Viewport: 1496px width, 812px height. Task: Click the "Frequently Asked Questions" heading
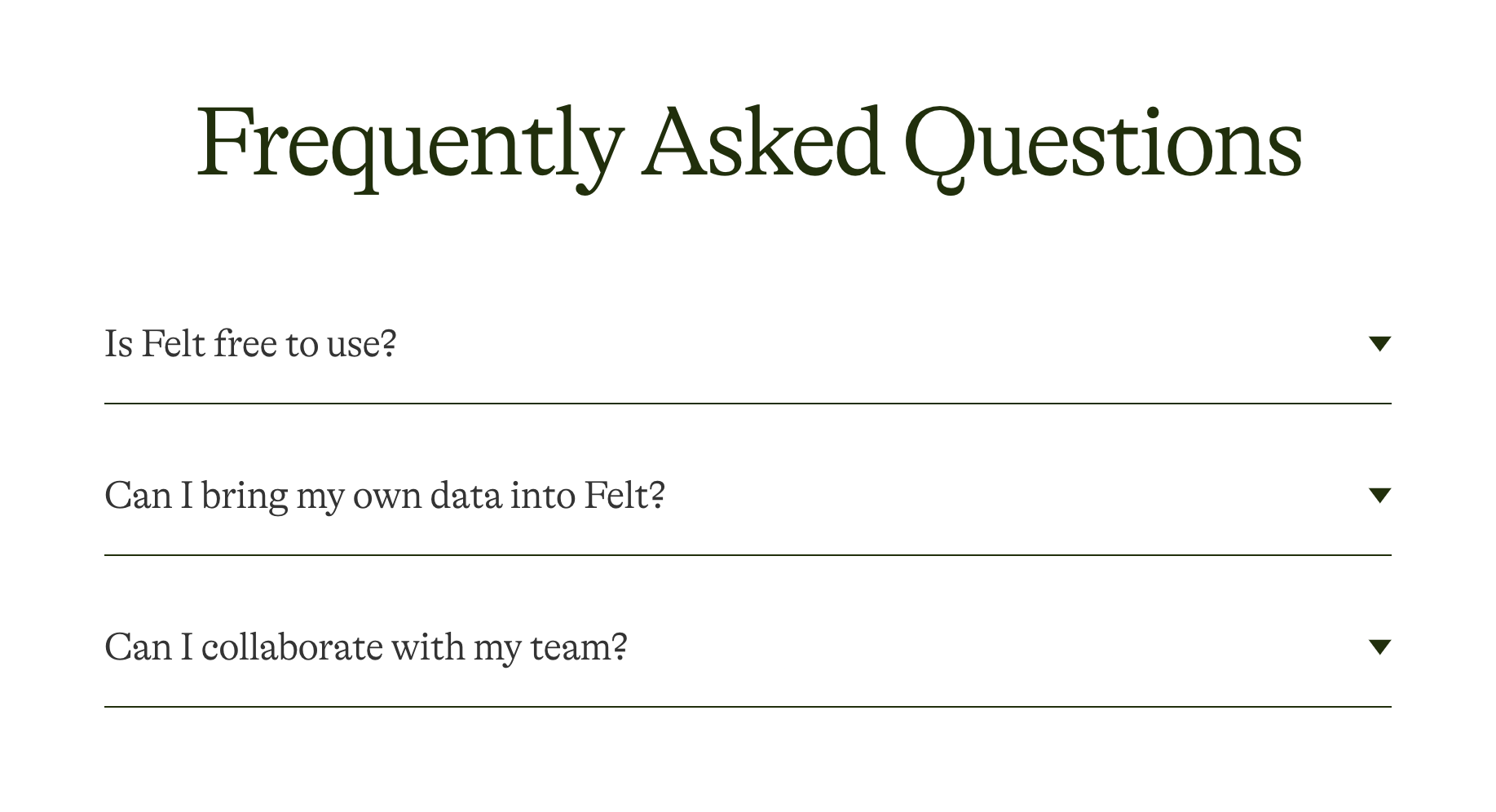coord(748,147)
